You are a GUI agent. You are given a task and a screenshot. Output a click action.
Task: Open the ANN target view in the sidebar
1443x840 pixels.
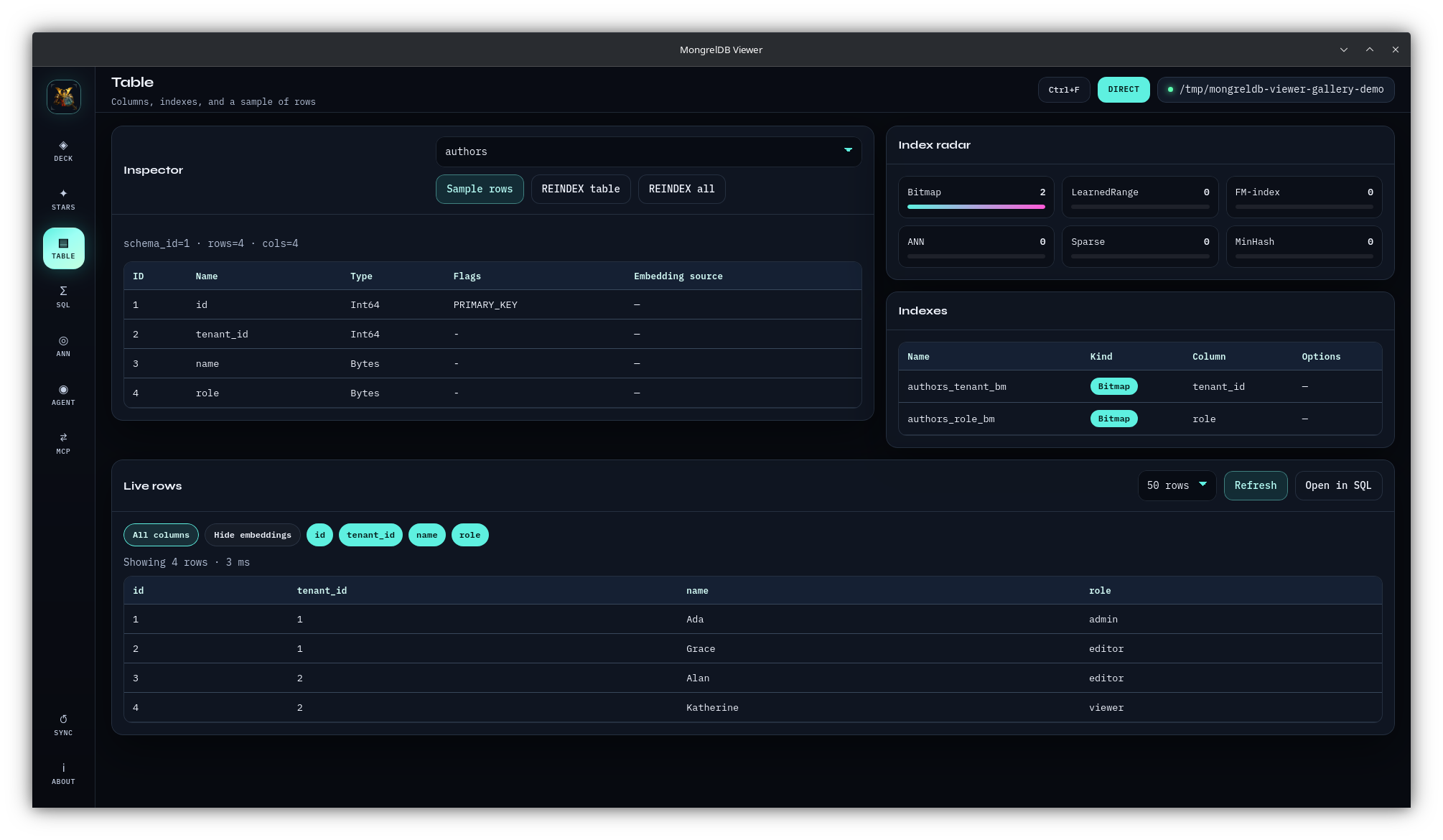coord(63,346)
